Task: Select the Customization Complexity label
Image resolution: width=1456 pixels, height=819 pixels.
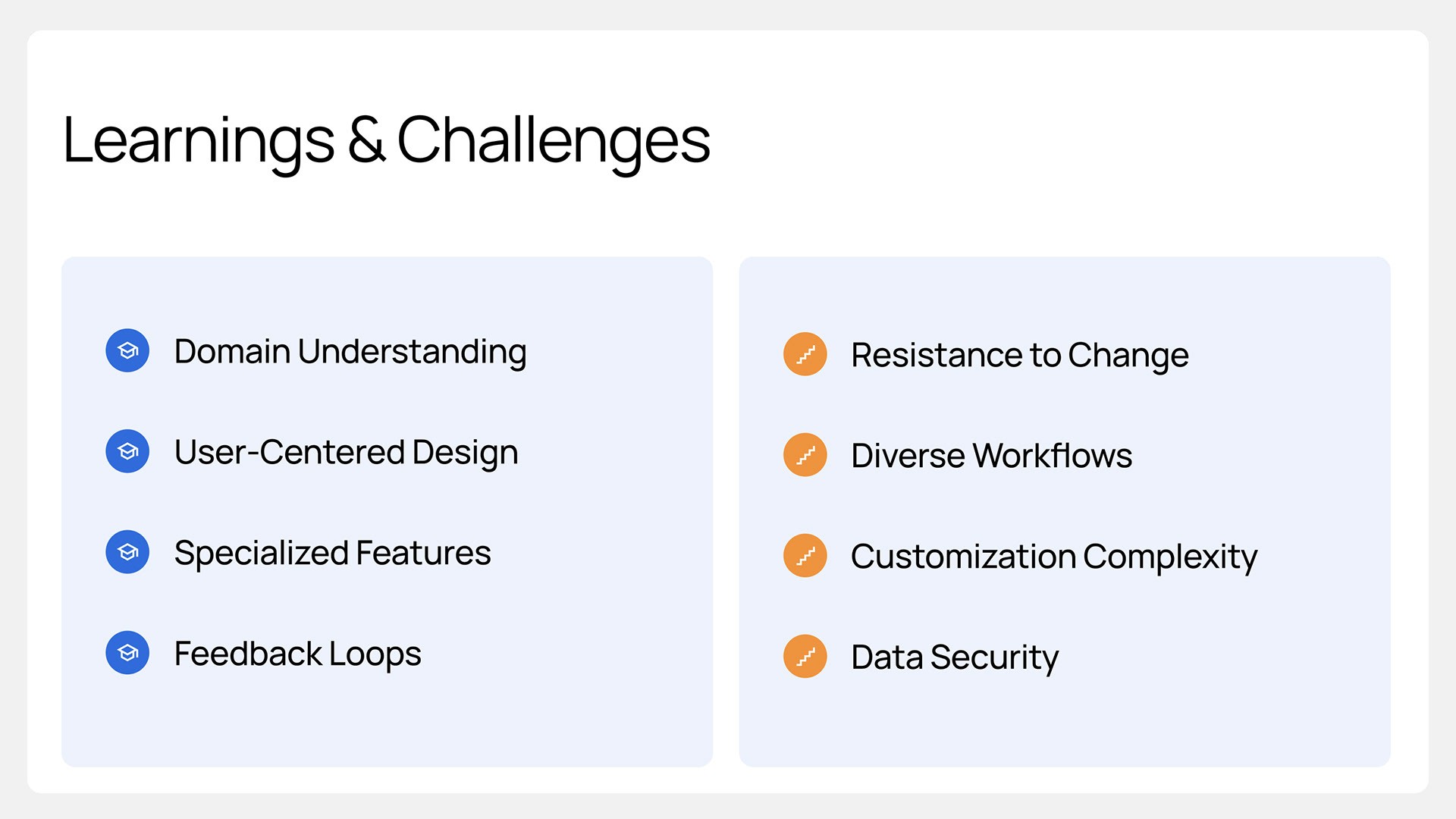Action: click(1054, 557)
